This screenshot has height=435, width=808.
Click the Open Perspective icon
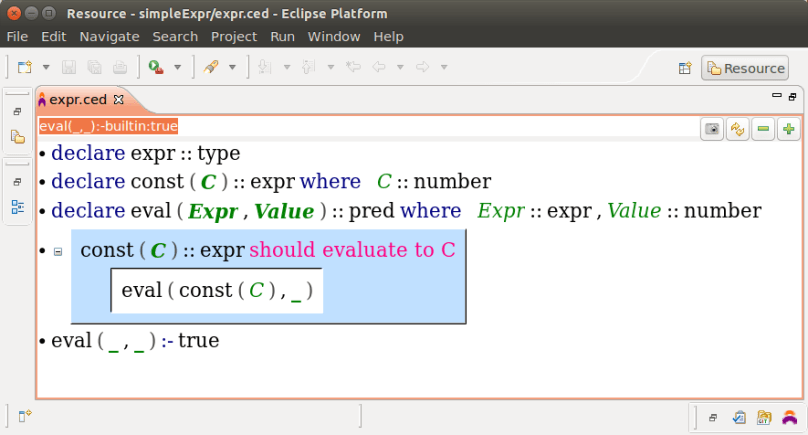coord(686,68)
